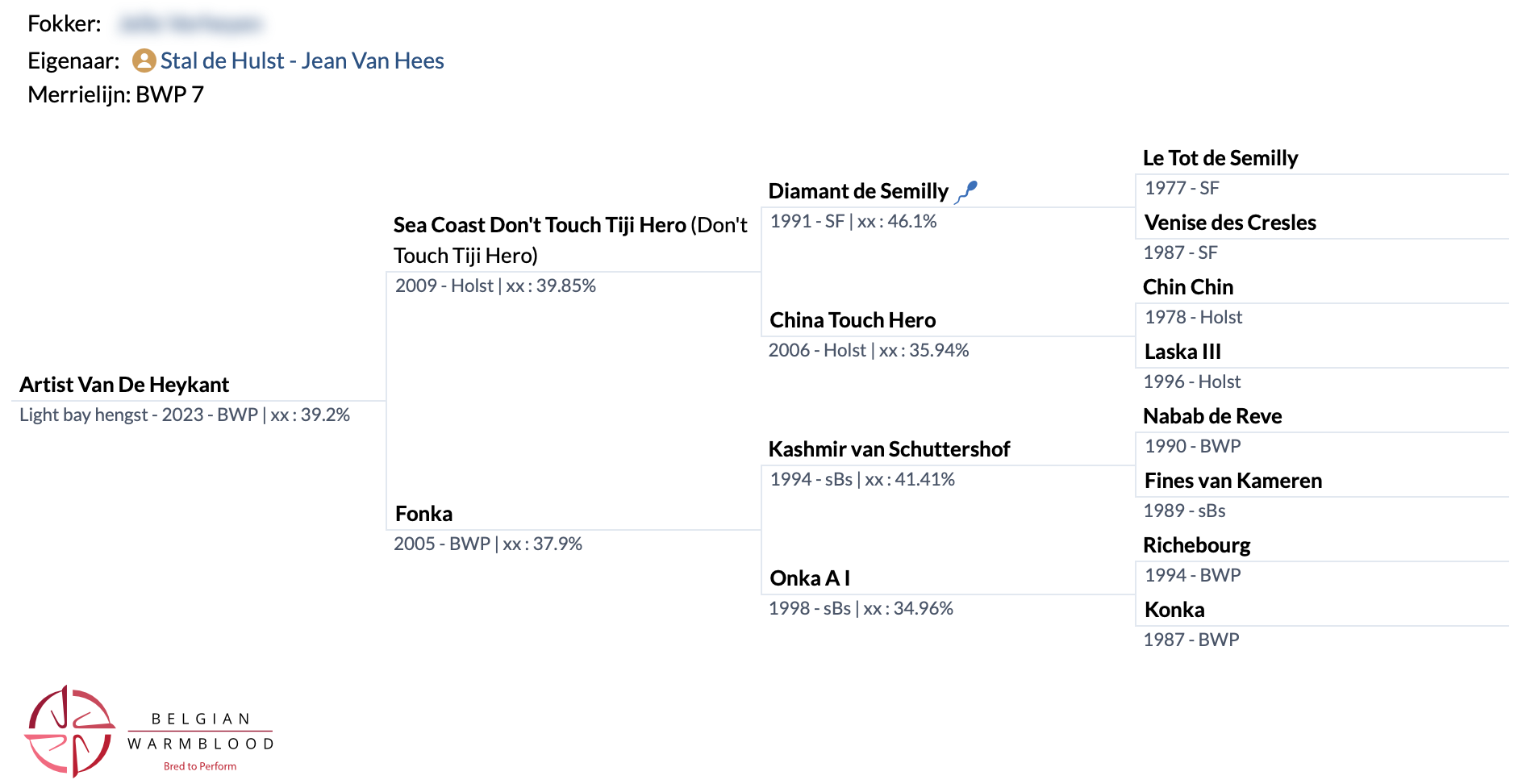Open Nabab de Reve entry

[1212, 416]
